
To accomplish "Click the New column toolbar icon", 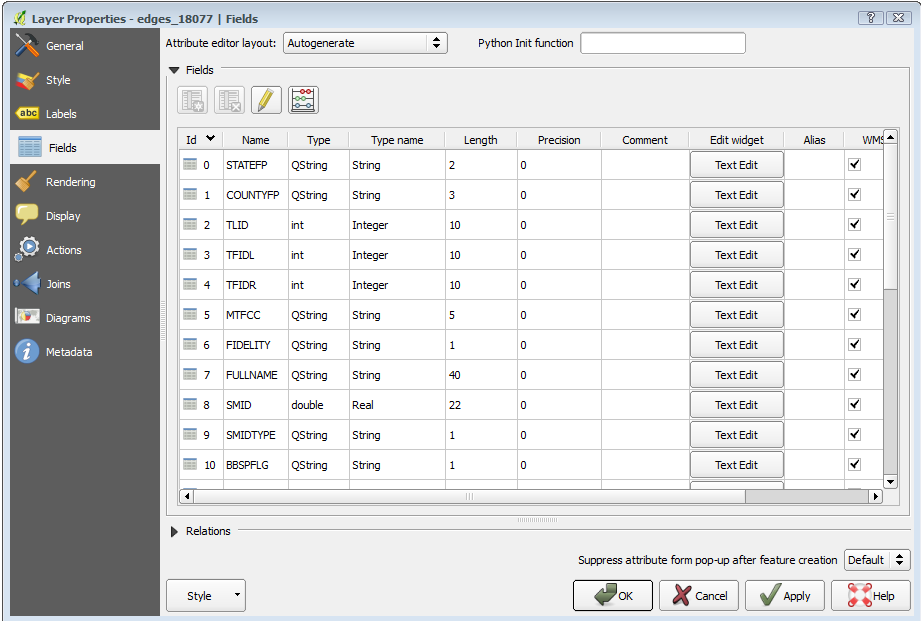I will 193,100.
